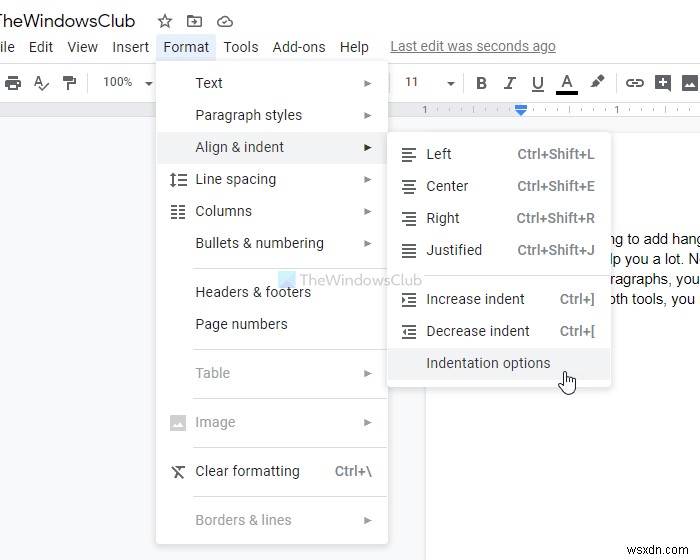Click the TheWindowsClub document title

tap(67, 21)
